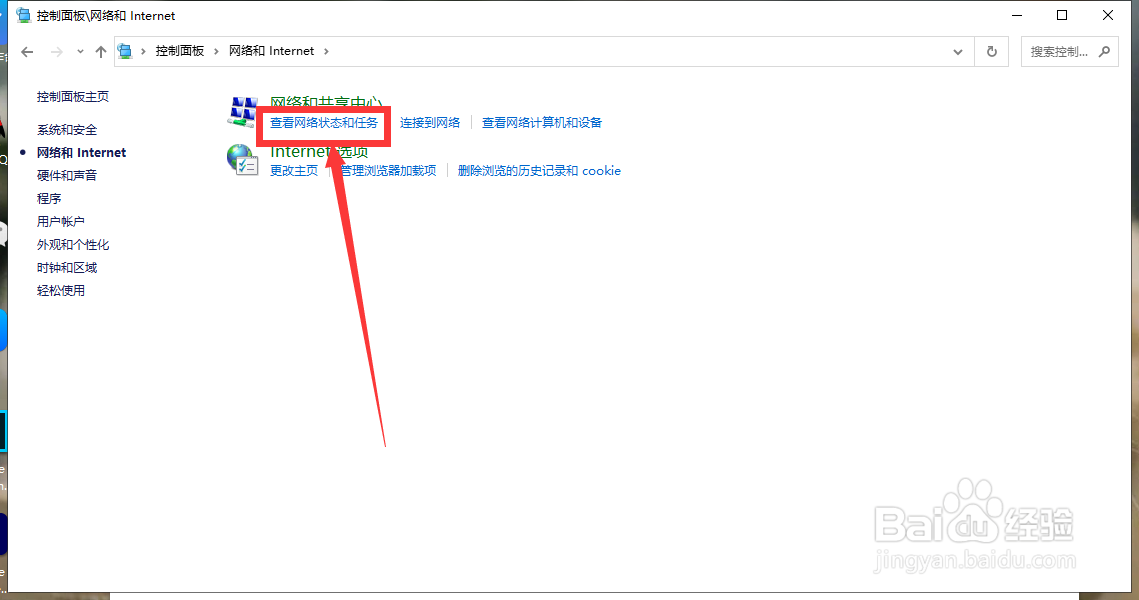Open 网络和共享中心 via its monitor icon
Image resolution: width=1139 pixels, height=600 pixels.
click(x=242, y=110)
